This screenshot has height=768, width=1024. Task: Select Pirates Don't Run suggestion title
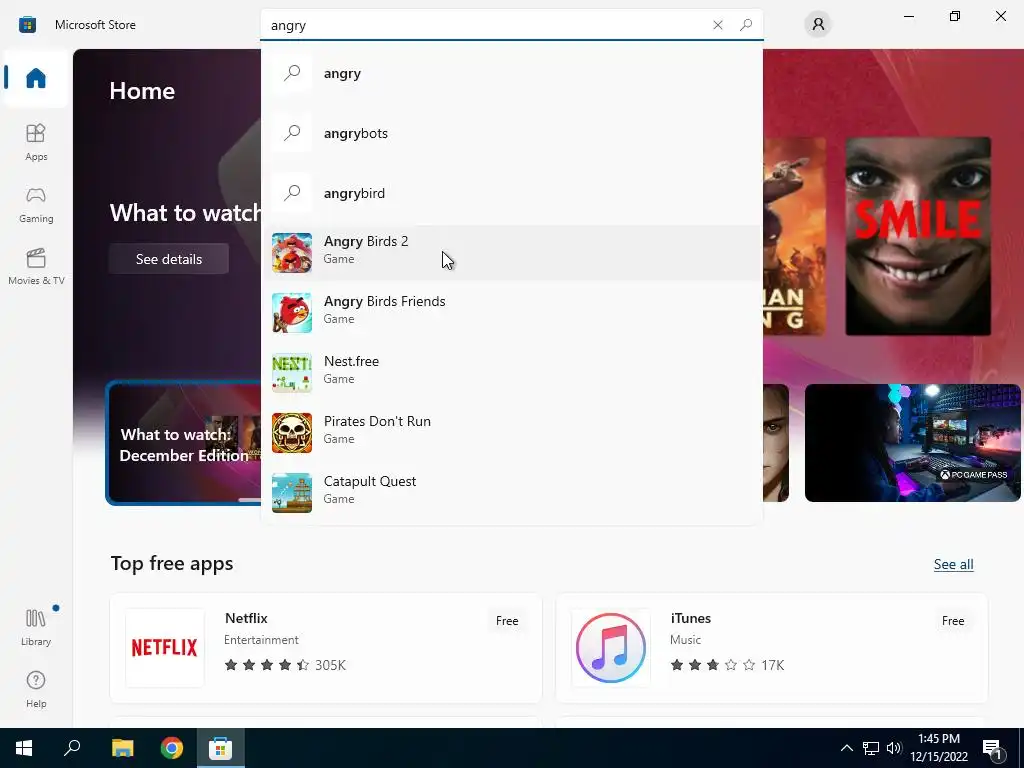click(x=377, y=421)
